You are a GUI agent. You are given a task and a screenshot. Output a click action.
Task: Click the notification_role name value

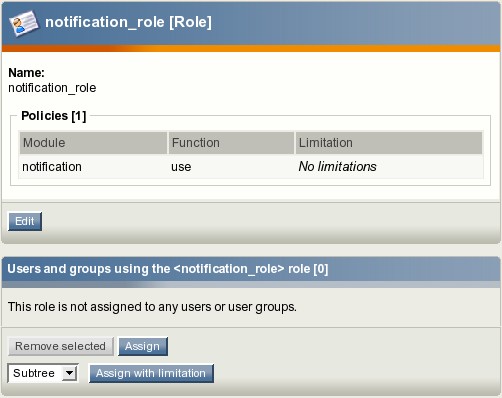52,88
